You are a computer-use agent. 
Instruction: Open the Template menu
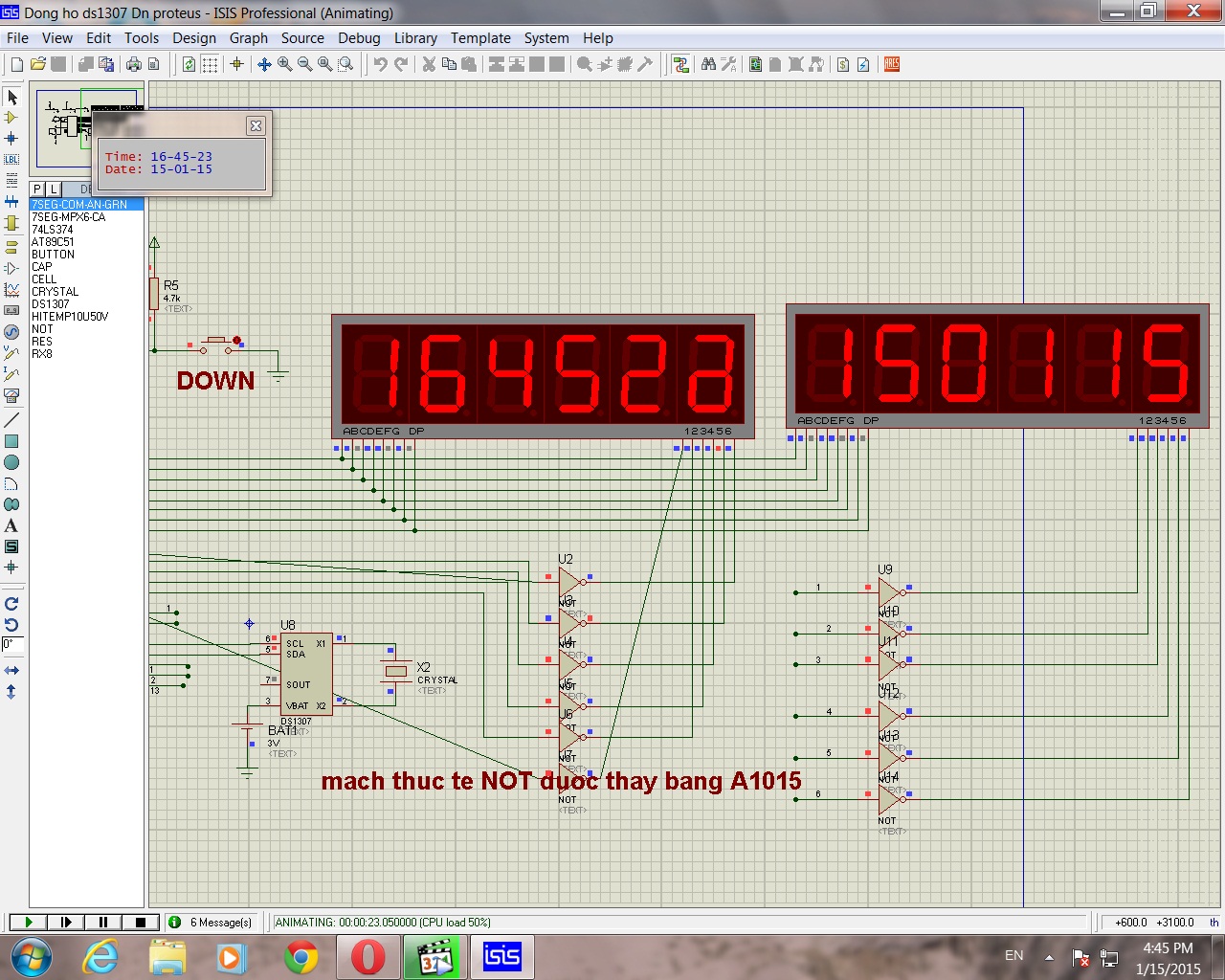(480, 38)
